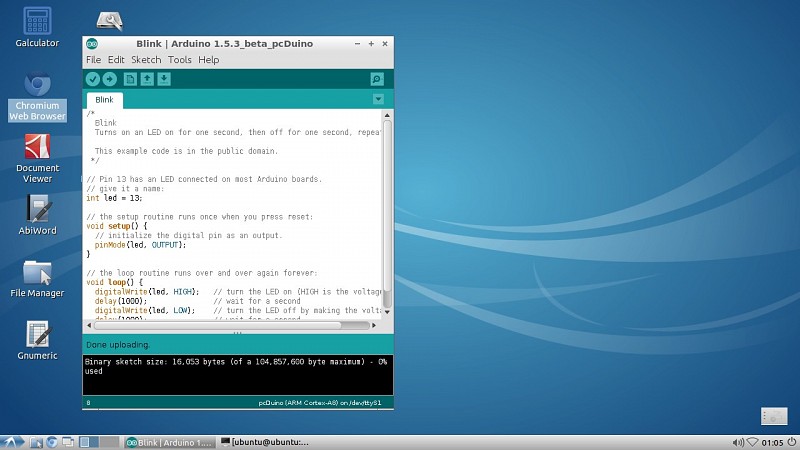The height and width of the screenshot is (450, 800).
Task: Click the 'digitalWrite(led, LOW);' line
Action: click(144, 310)
